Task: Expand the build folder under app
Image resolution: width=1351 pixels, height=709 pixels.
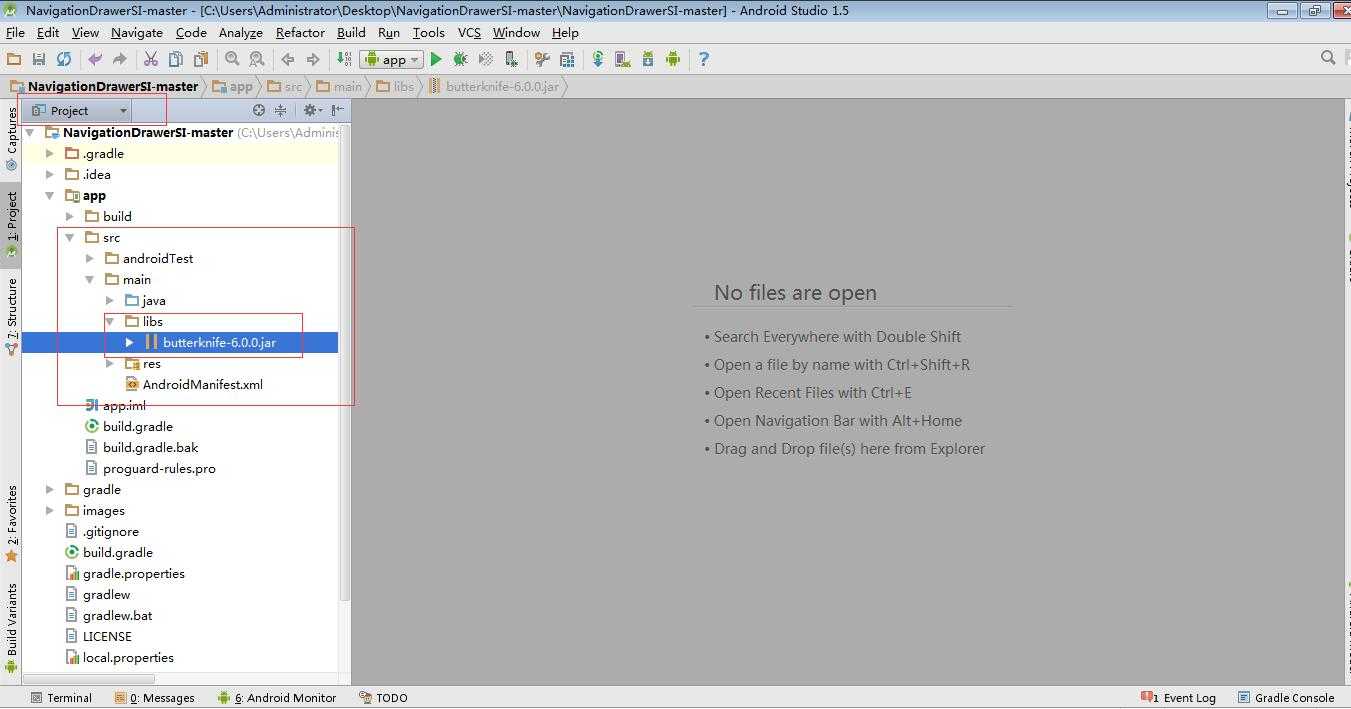Action: tap(70, 216)
